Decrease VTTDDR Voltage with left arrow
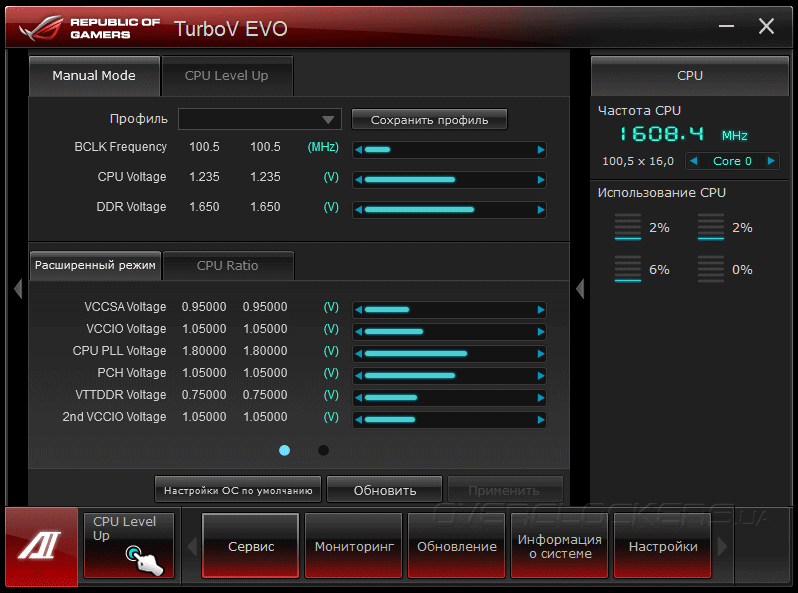This screenshot has height=593, width=798. [x=359, y=398]
